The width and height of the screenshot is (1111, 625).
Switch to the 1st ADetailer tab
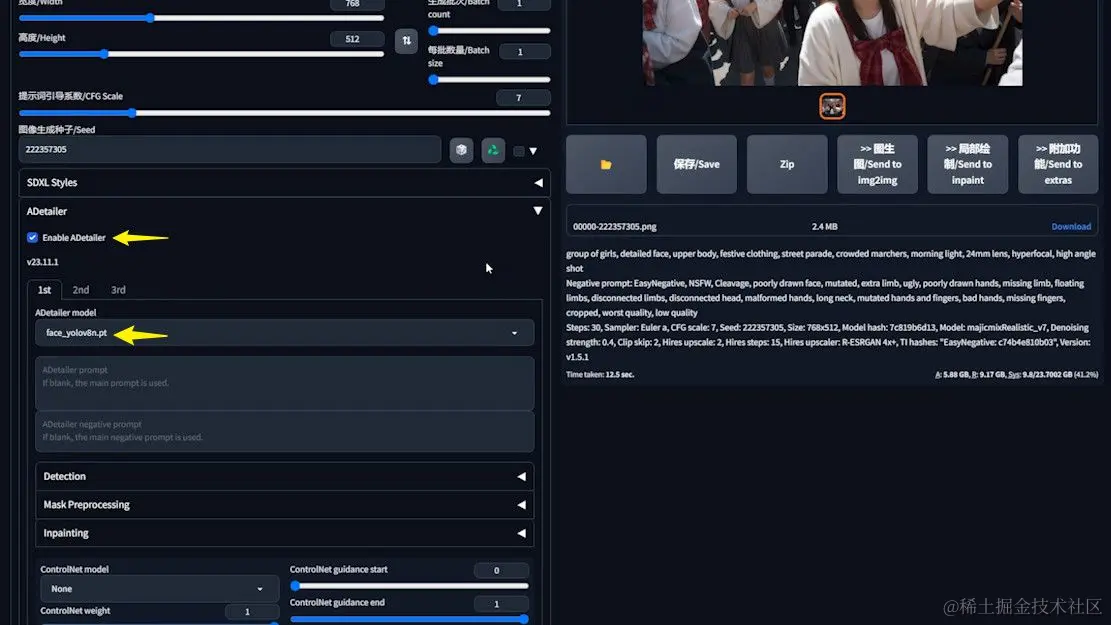pos(45,290)
